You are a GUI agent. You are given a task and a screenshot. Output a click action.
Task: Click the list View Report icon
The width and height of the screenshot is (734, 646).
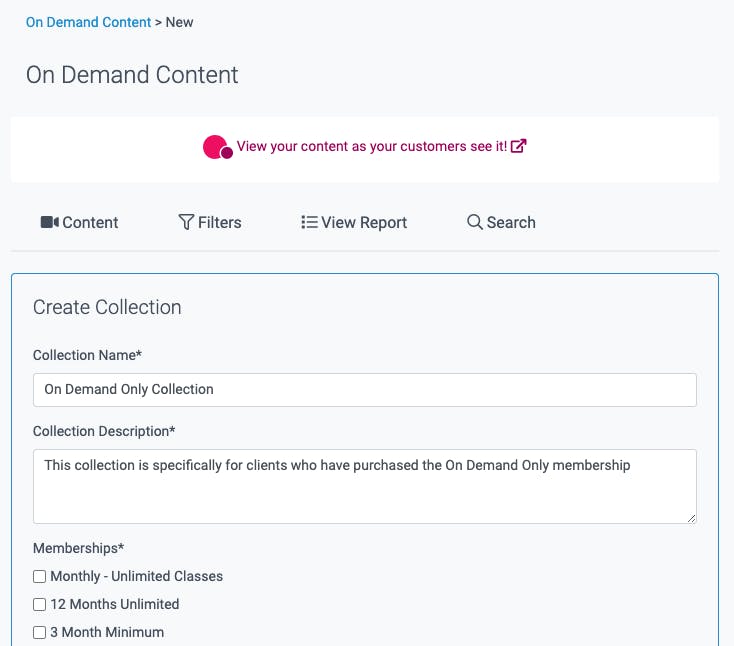[x=309, y=222]
